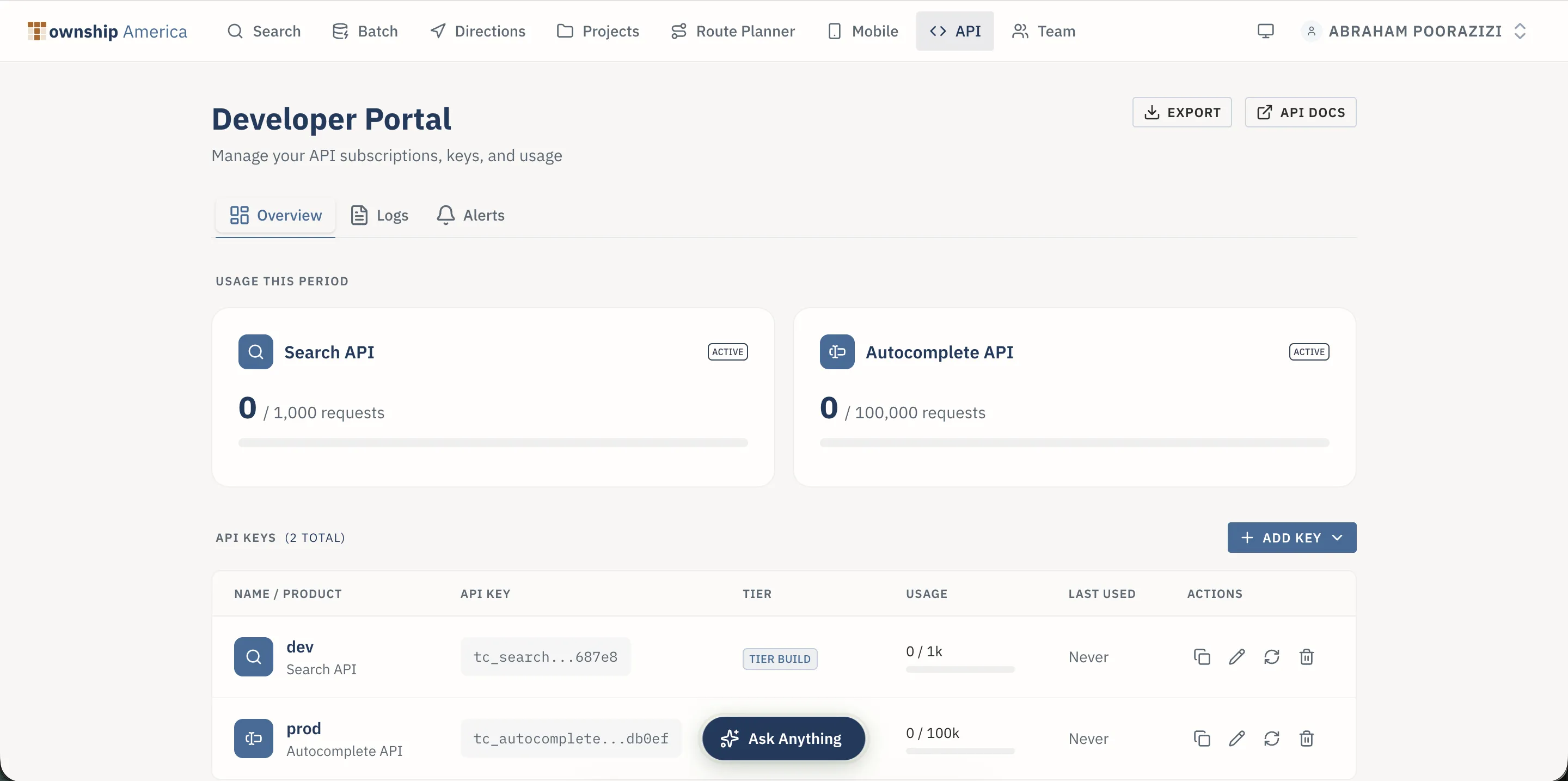Toggle the Autocomplete API ACTIVE status
The height and width of the screenshot is (781, 1568).
click(x=1309, y=352)
